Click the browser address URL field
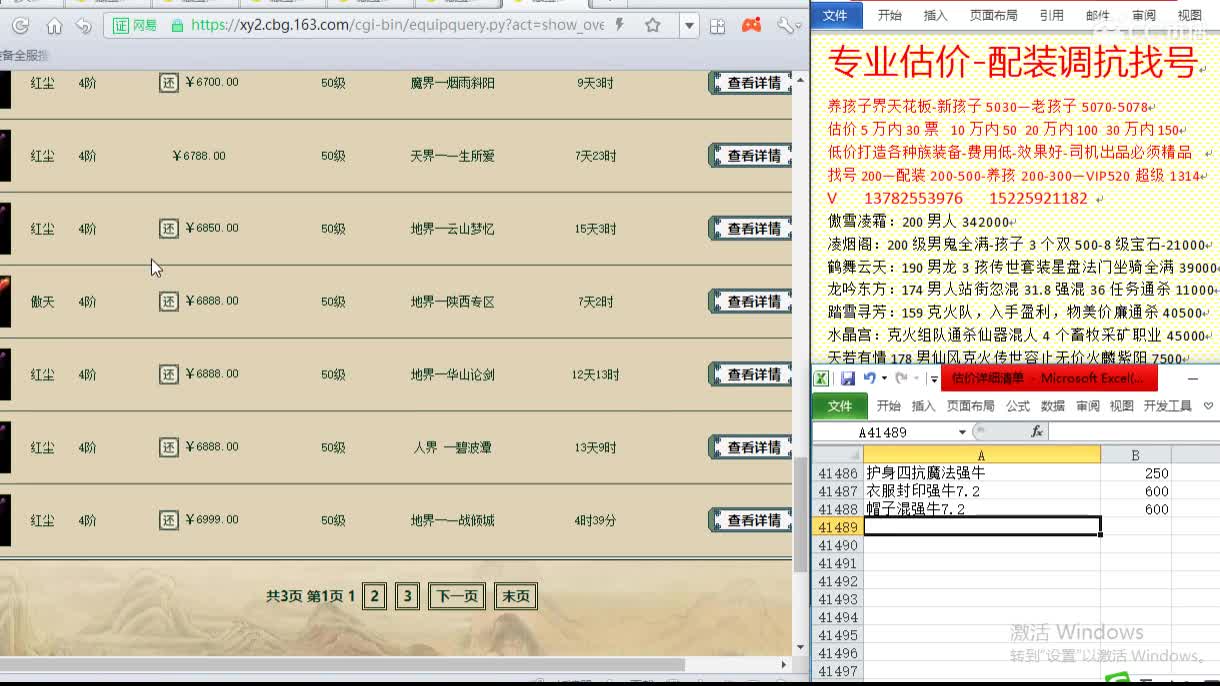 pyautogui.click(x=396, y=25)
